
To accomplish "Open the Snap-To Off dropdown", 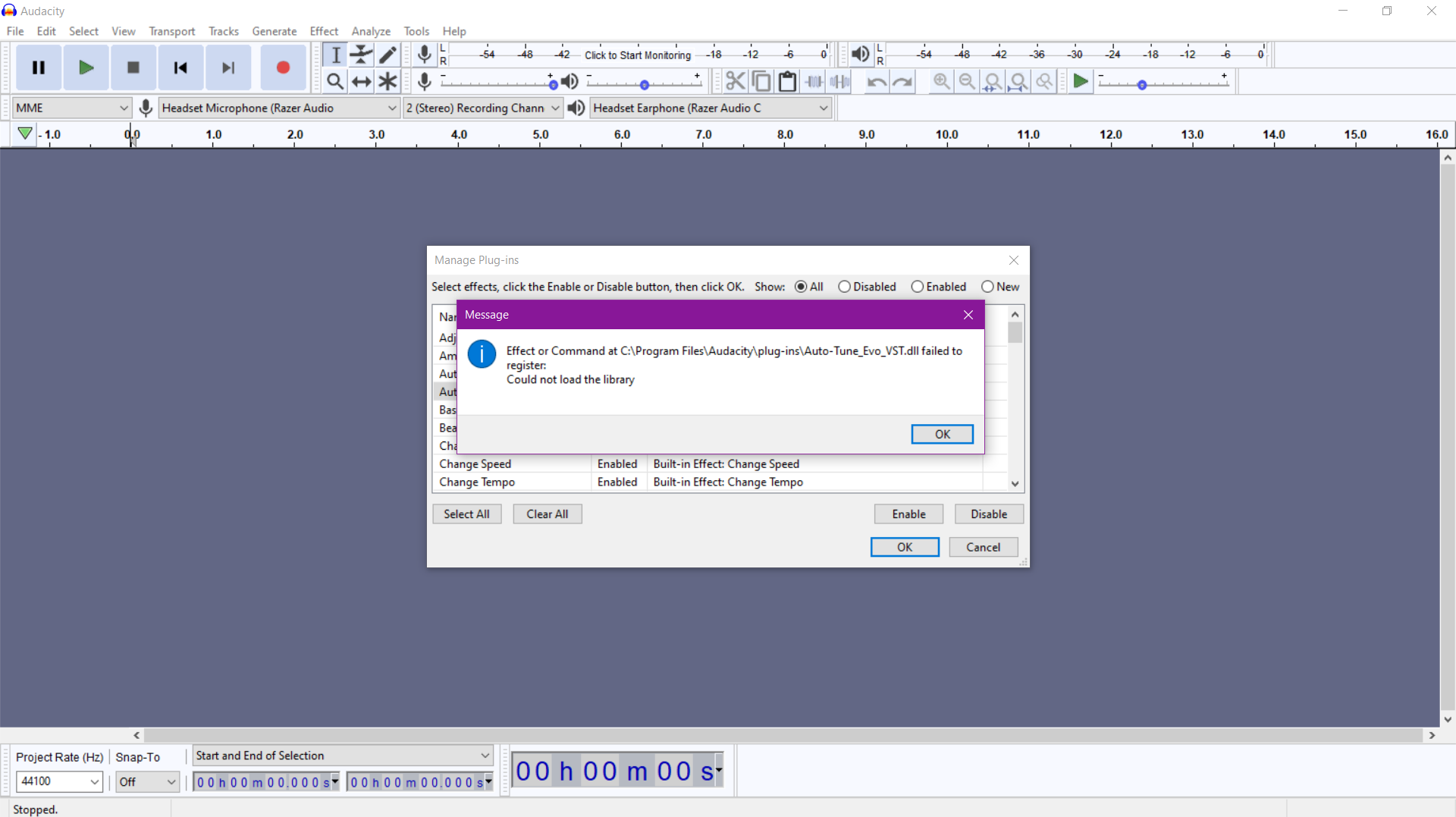I will coord(148,781).
